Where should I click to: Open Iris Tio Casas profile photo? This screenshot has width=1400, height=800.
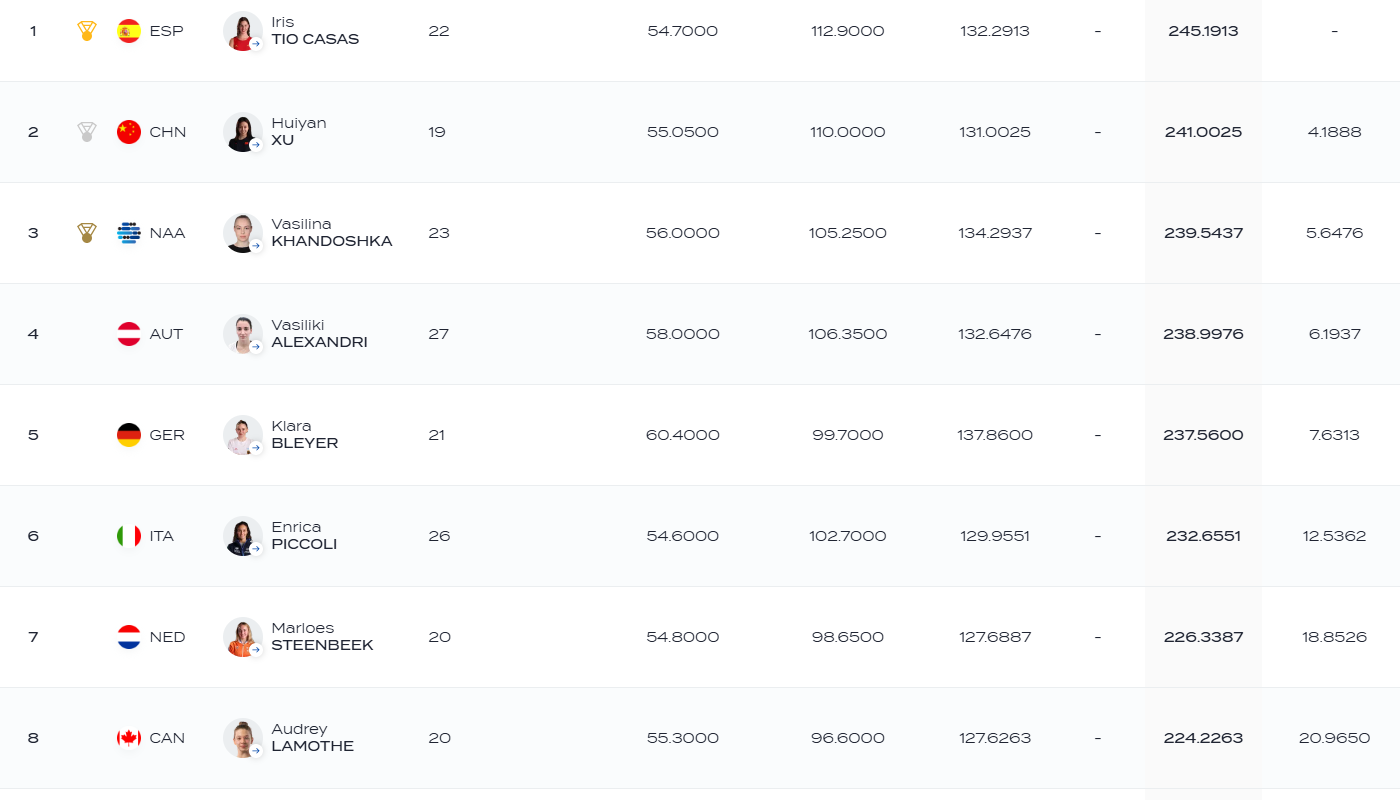pos(243,31)
